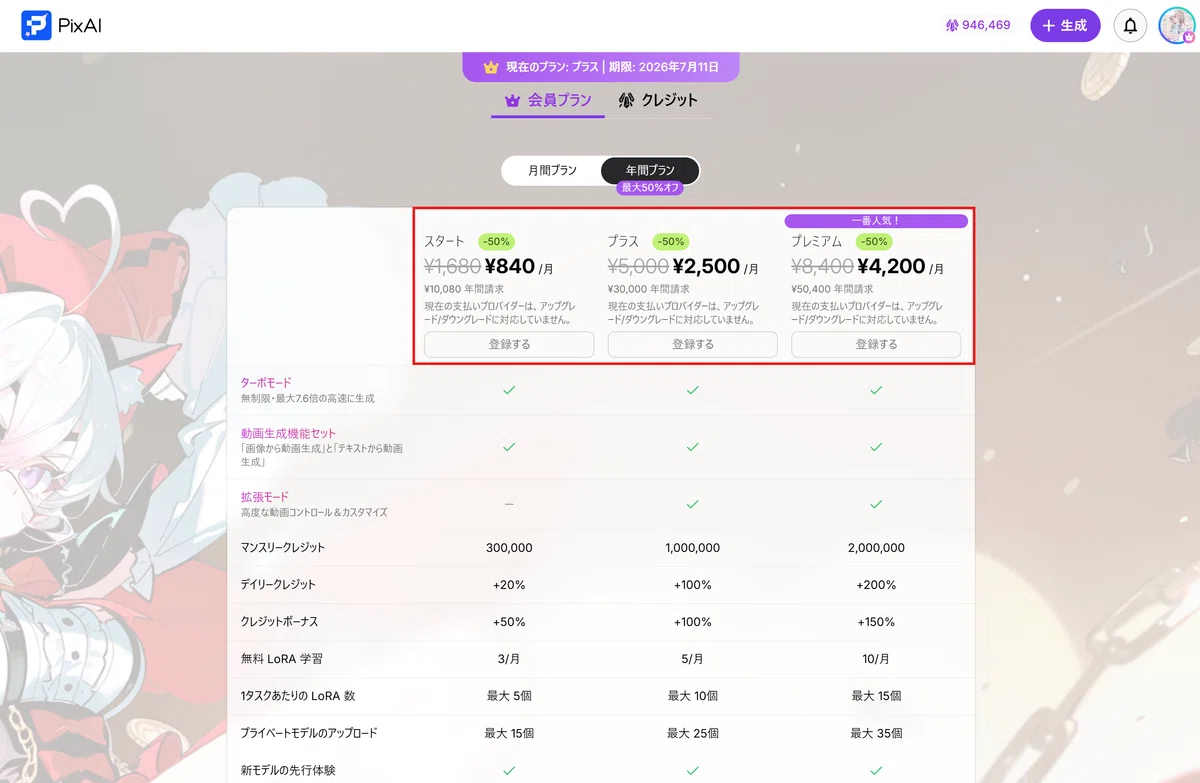Click the プラス -50% discount badge
Screen dimensions: 1200x783
pyautogui.click(x=670, y=241)
